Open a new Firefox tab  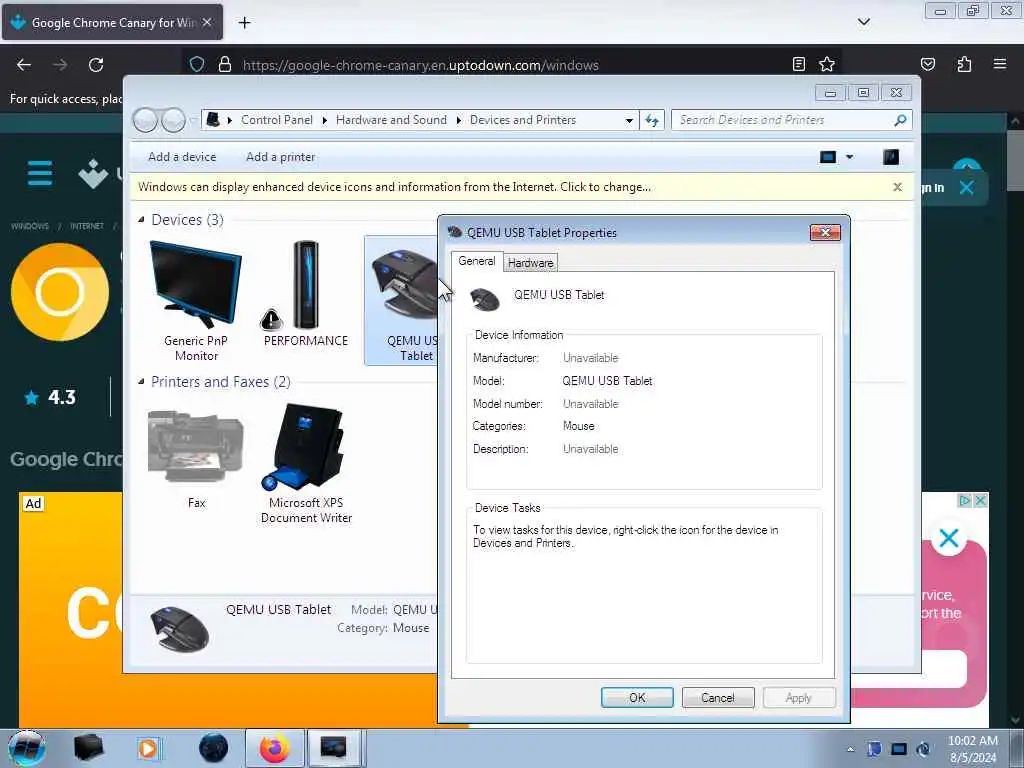(244, 23)
